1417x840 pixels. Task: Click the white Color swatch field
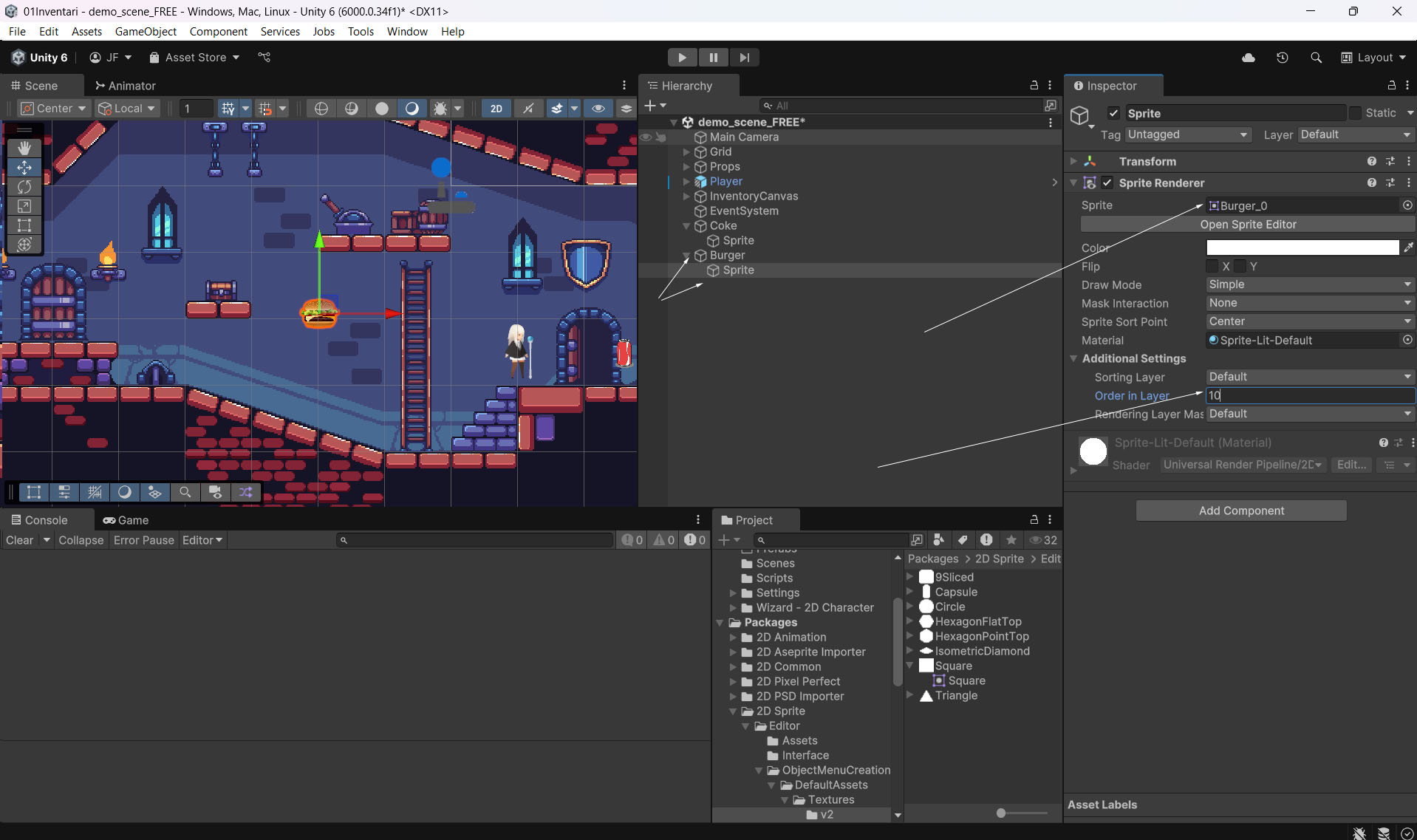click(1302, 247)
